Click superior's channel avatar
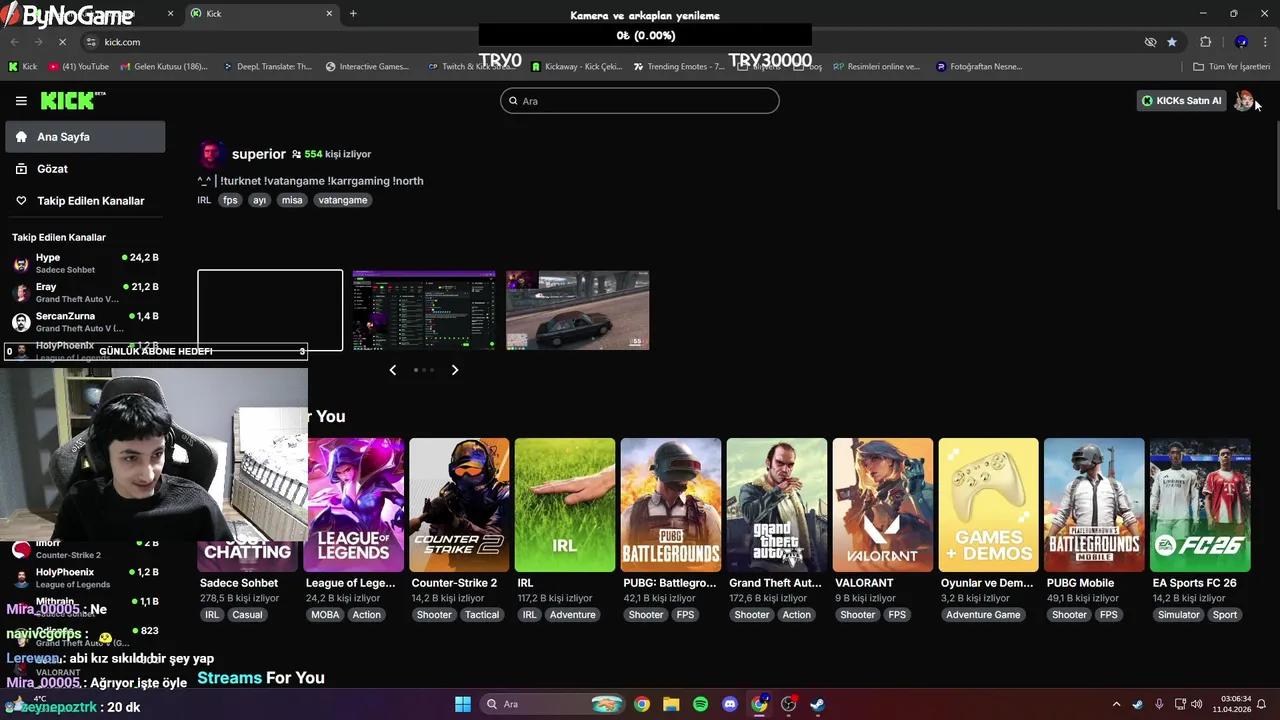 pos(211,154)
